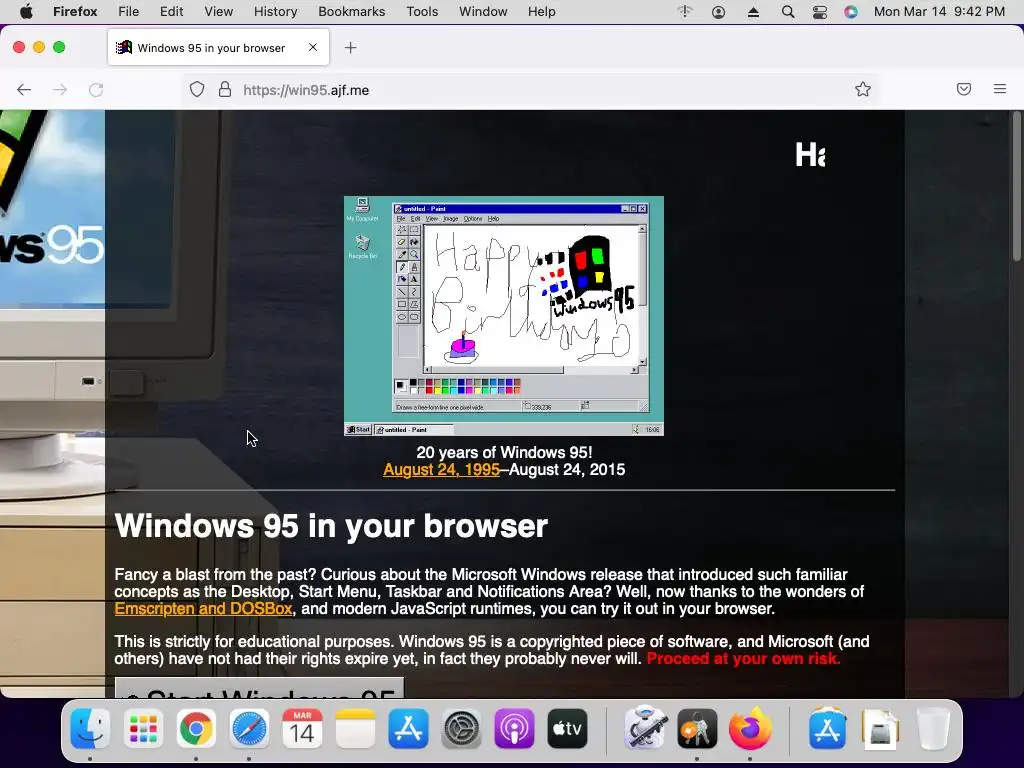Screen dimensions: 1024x768
Task: Open tracking protection shield icon
Action: coord(197,89)
